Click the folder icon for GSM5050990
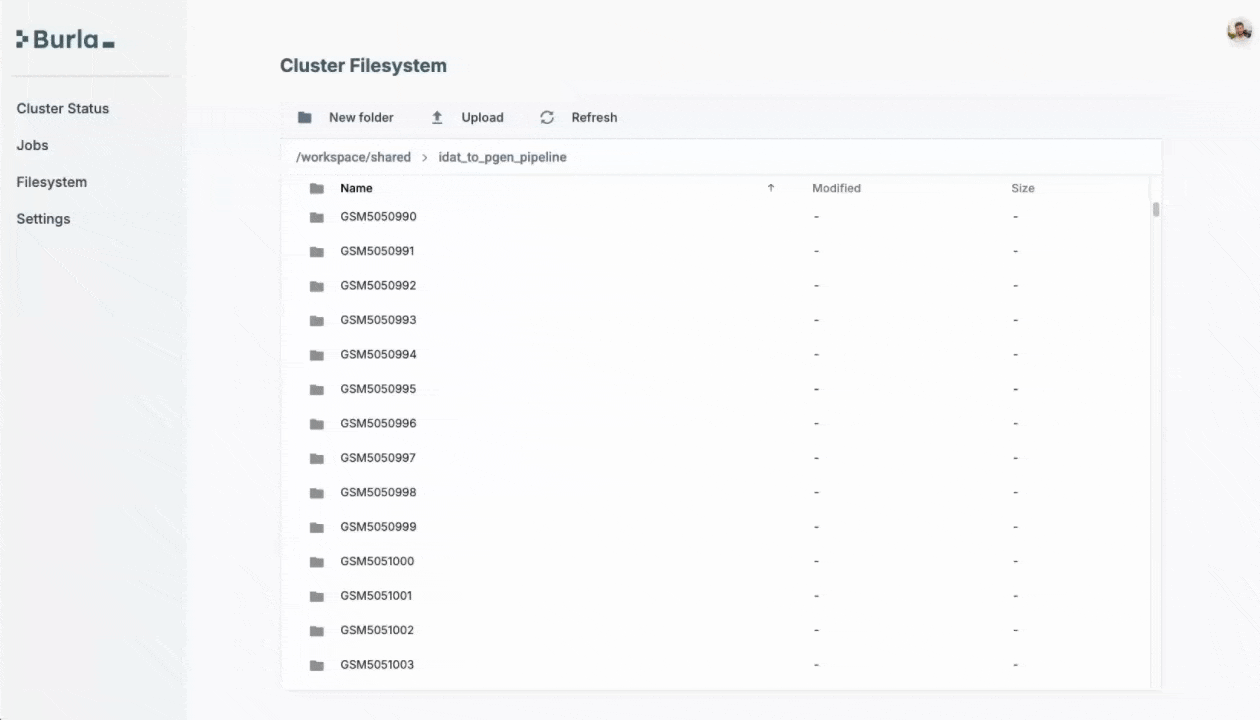 (x=317, y=217)
